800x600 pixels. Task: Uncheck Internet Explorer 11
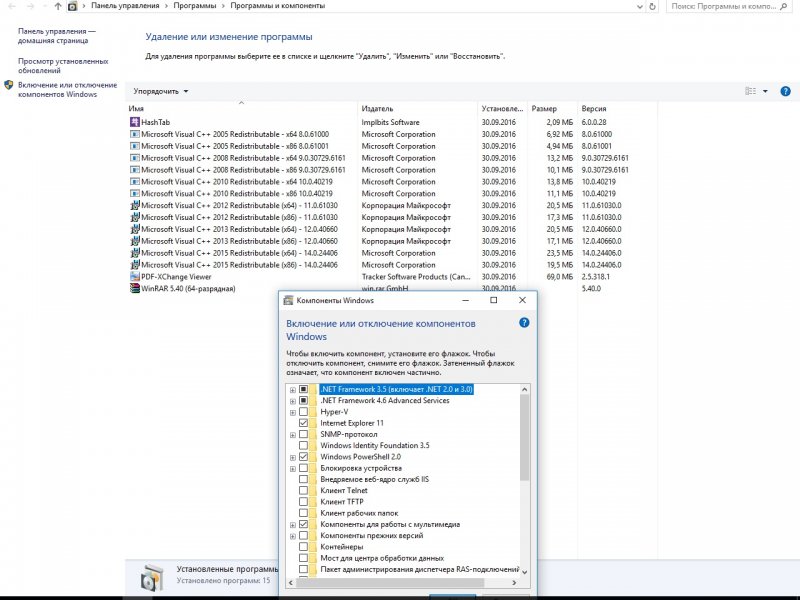pos(304,423)
